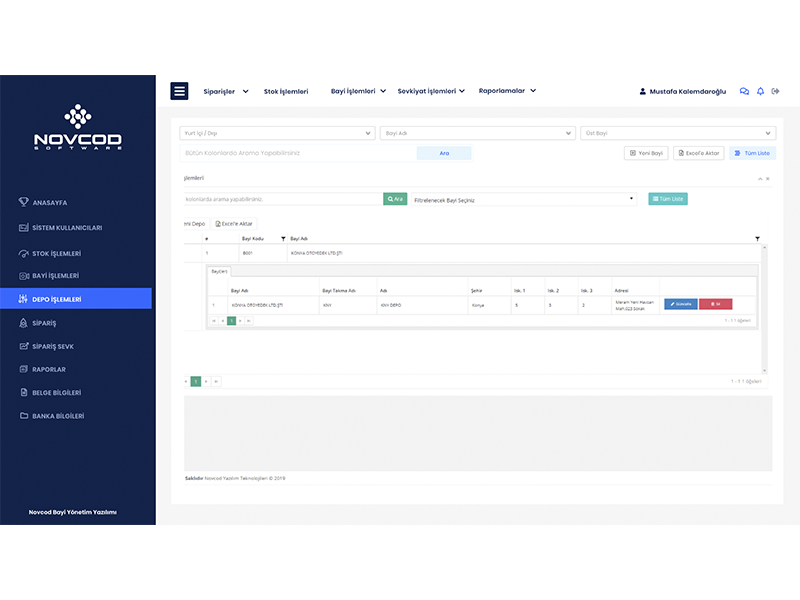
Task: Click the hamburger menu icon
Action: click(180, 91)
